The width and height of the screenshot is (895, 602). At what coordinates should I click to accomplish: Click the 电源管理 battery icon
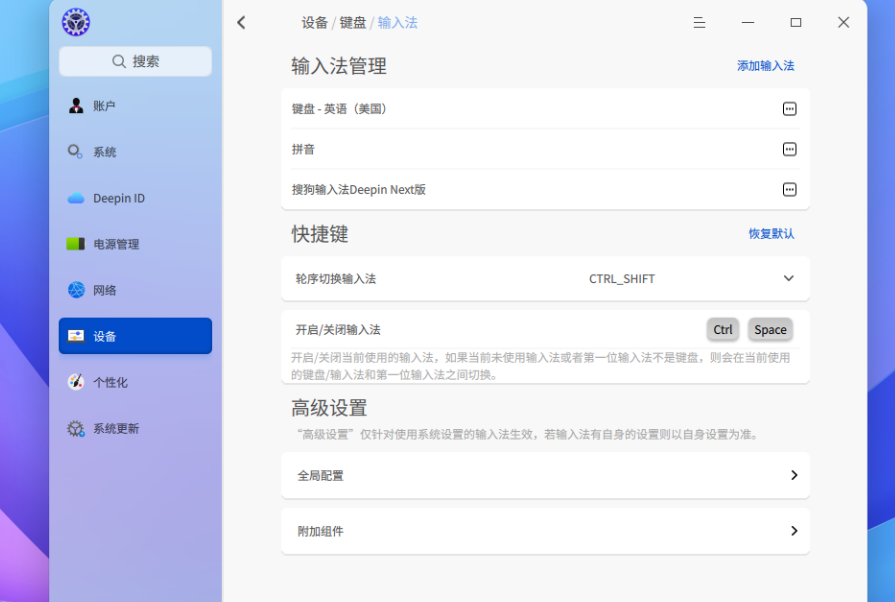pyautogui.click(x=76, y=244)
